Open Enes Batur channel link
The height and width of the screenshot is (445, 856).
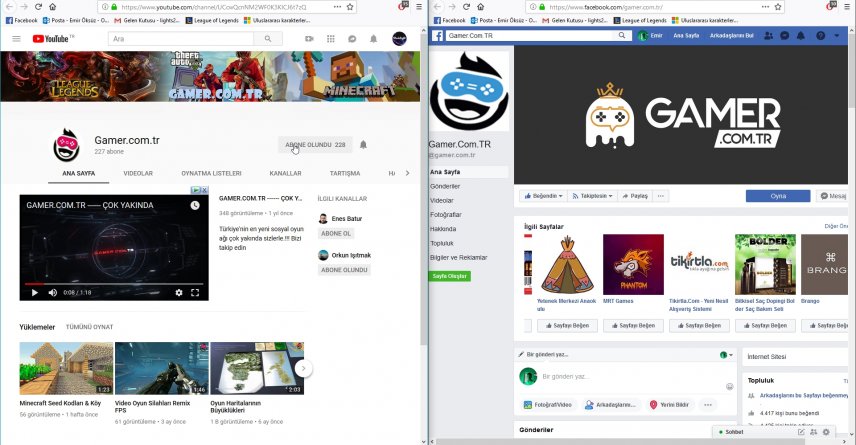pyautogui.click(x=347, y=218)
